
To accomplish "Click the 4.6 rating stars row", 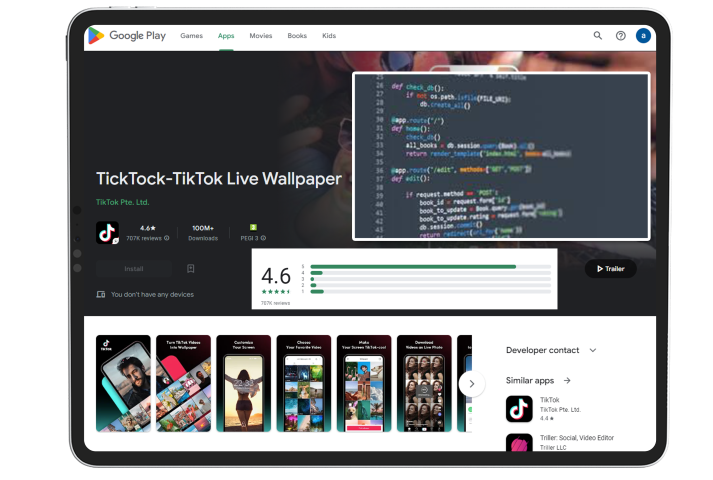I will [x=276, y=292].
